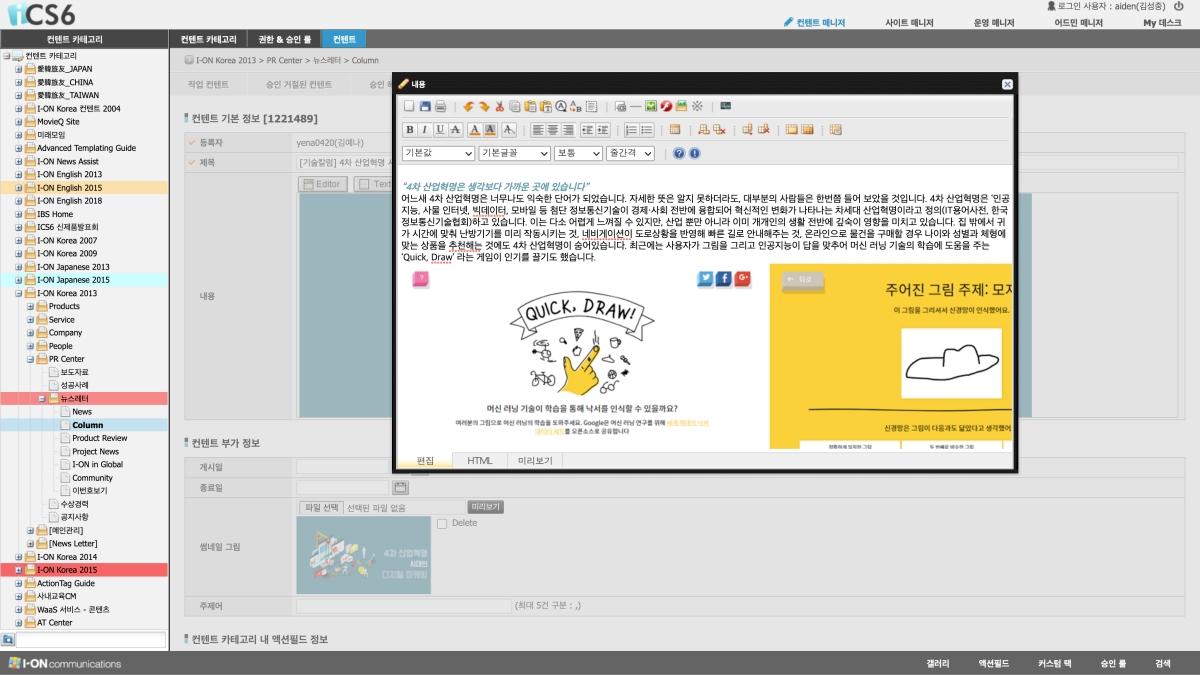This screenshot has height=675, width=1200.
Task: Open the 보통 font size dropdown
Action: (579, 153)
